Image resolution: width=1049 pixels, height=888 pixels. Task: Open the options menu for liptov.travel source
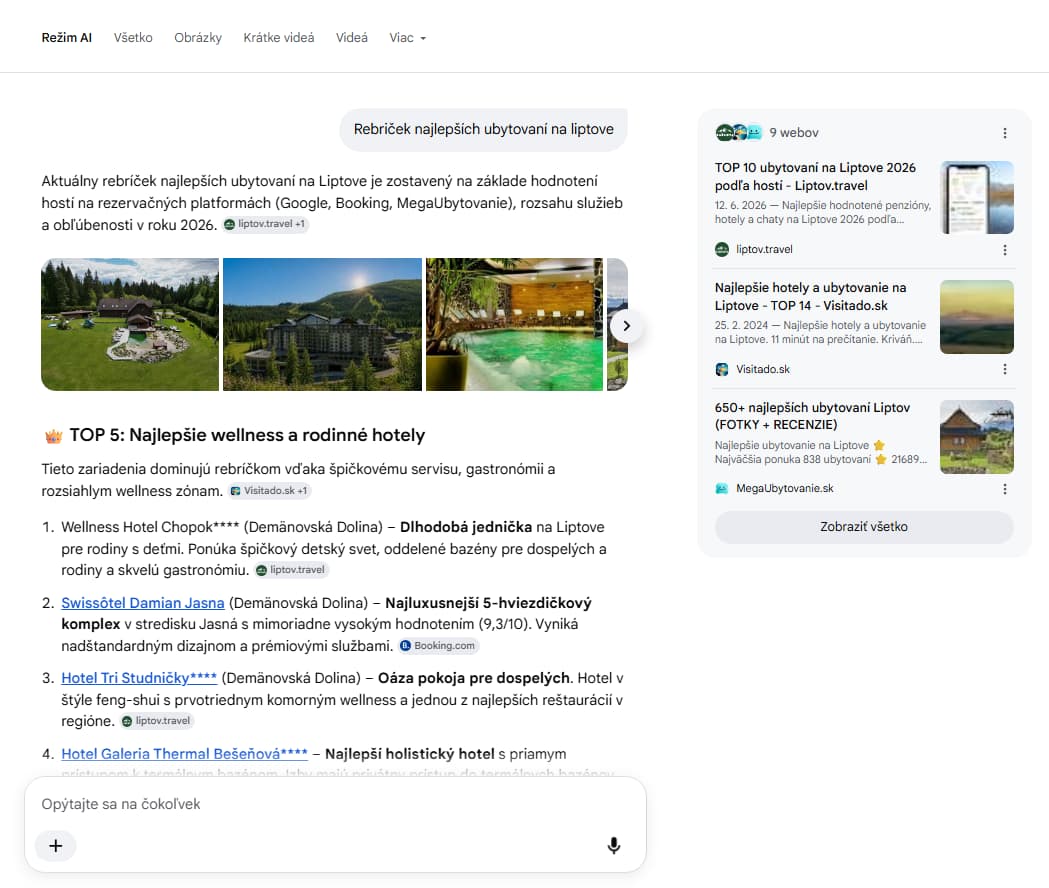click(1004, 250)
